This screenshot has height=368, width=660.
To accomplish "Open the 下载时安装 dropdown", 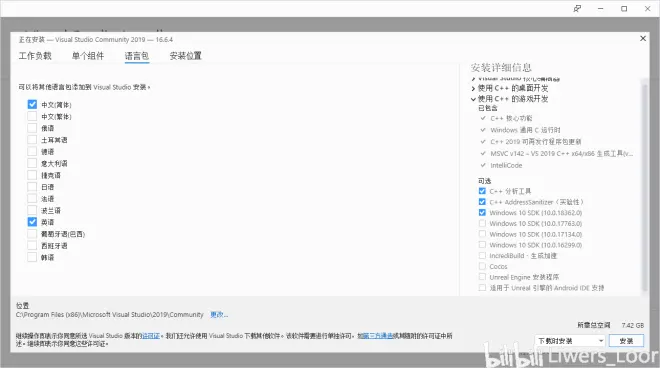I will 570,341.
